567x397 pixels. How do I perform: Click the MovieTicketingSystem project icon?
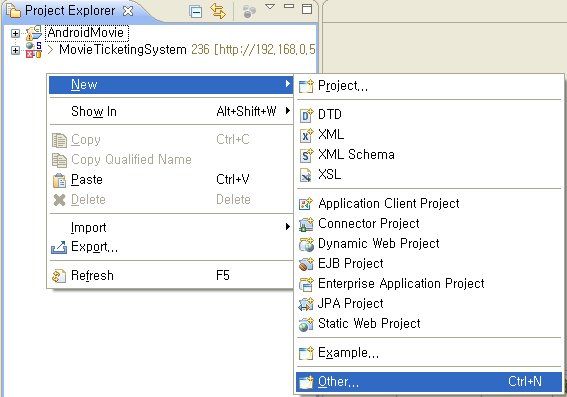coord(34,50)
